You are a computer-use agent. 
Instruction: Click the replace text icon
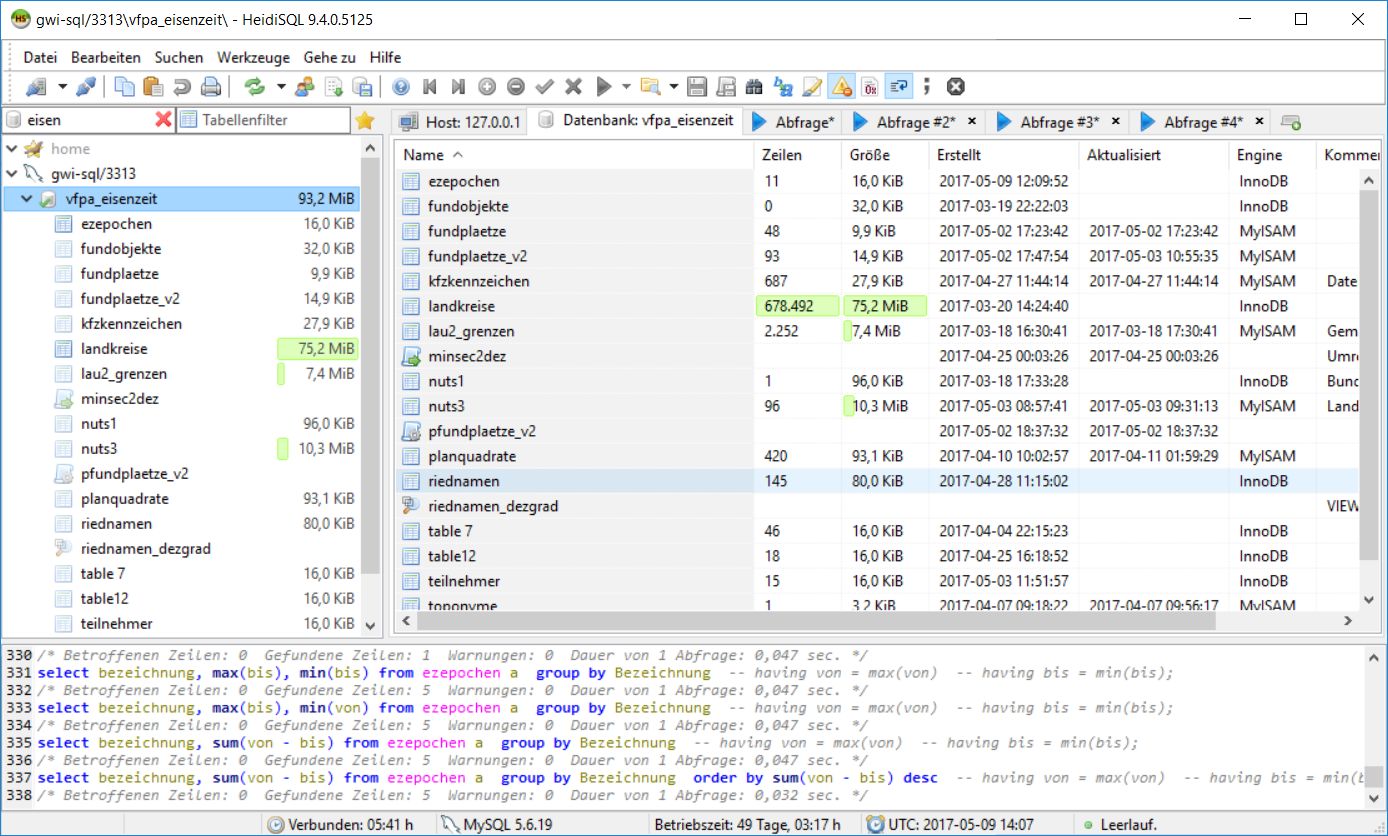(x=785, y=87)
